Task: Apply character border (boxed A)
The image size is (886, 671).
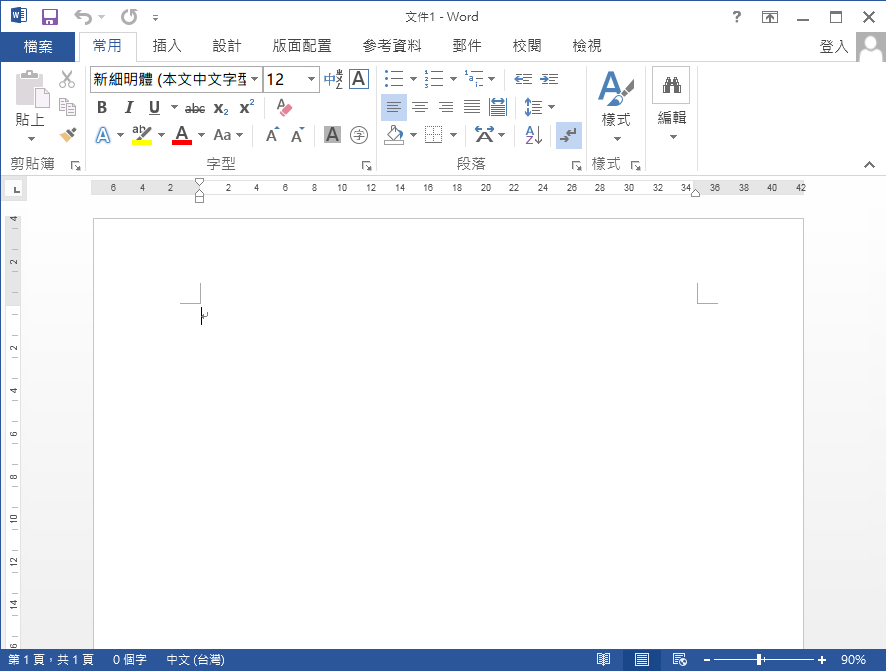Action: coord(359,79)
